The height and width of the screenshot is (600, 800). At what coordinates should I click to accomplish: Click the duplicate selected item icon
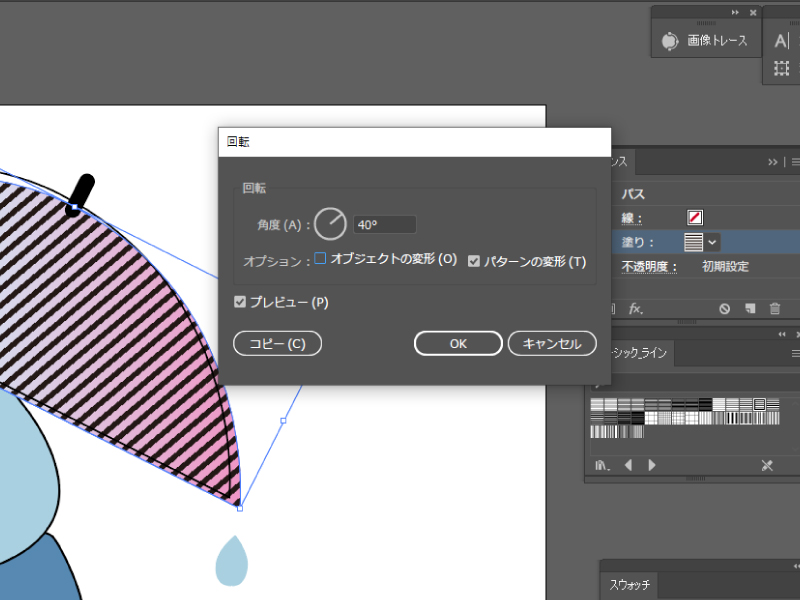750,309
